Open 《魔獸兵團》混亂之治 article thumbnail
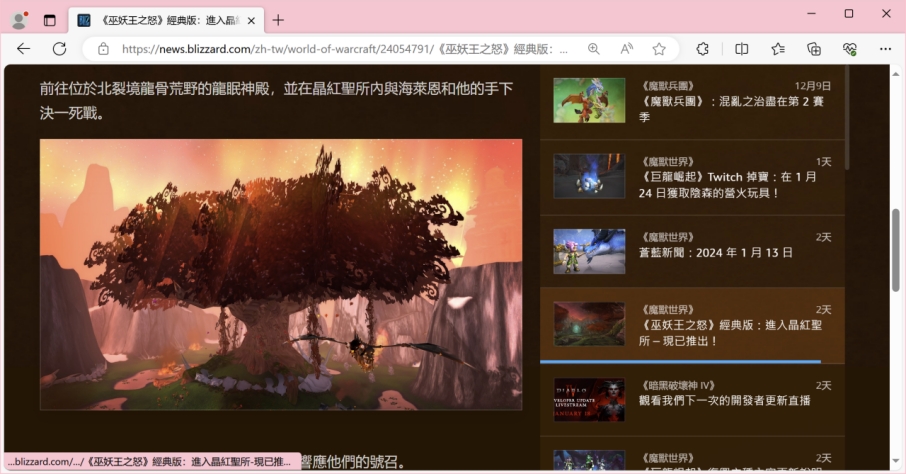The width and height of the screenshot is (906, 474). [589, 101]
